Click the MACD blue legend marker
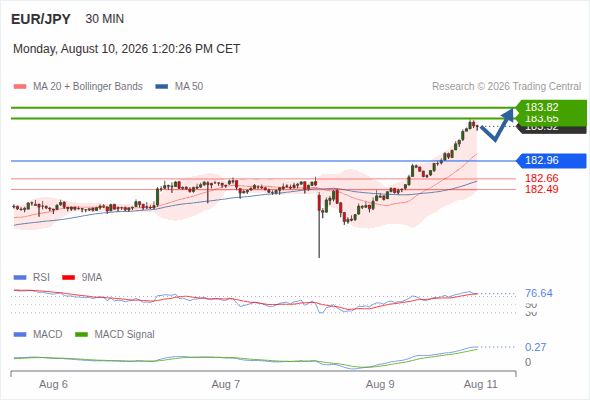The width and height of the screenshot is (590, 400). [x=20, y=335]
